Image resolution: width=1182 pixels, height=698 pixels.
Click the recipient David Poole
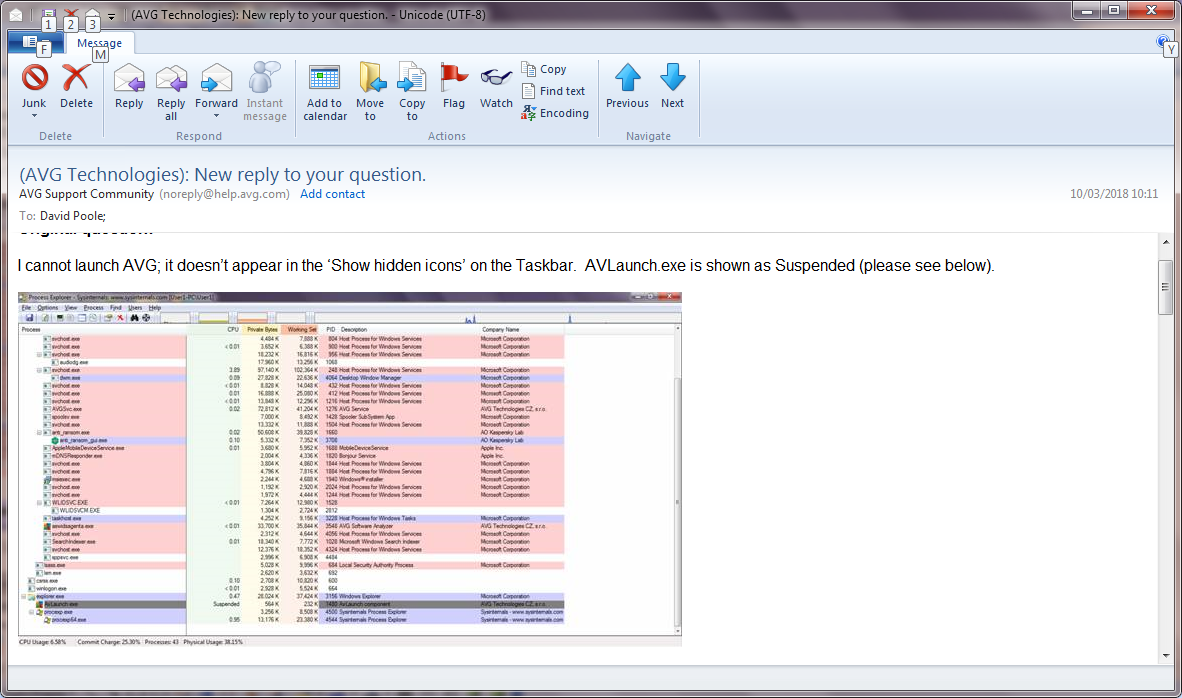click(72, 216)
